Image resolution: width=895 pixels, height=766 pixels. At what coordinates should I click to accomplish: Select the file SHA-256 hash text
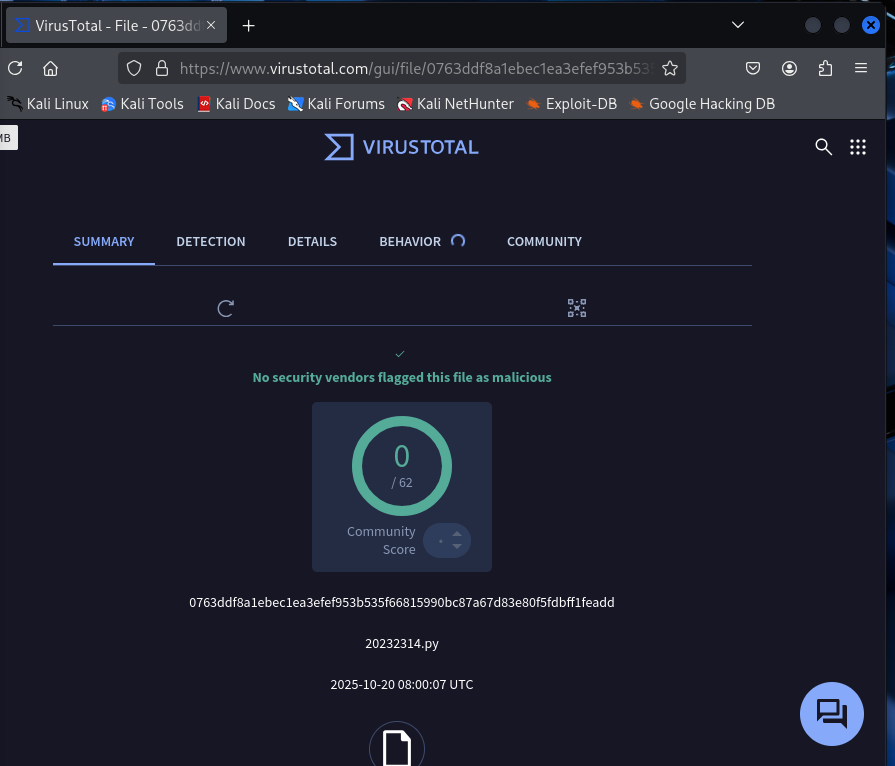(402, 602)
